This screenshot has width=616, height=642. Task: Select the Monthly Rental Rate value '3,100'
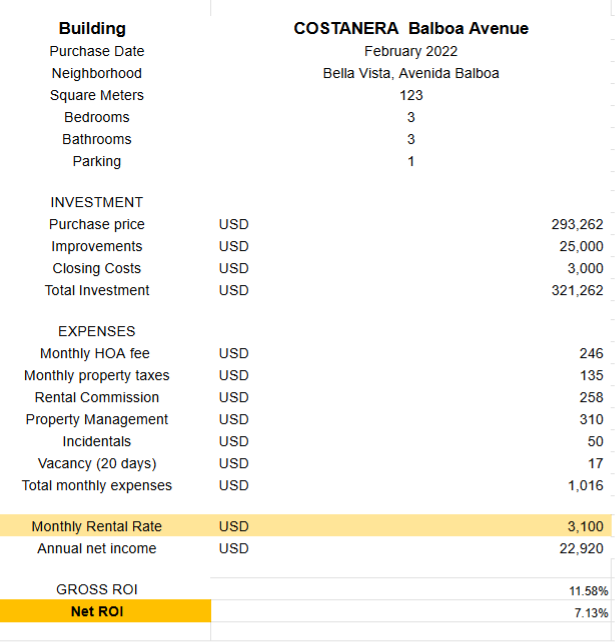click(x=585, y=526)
